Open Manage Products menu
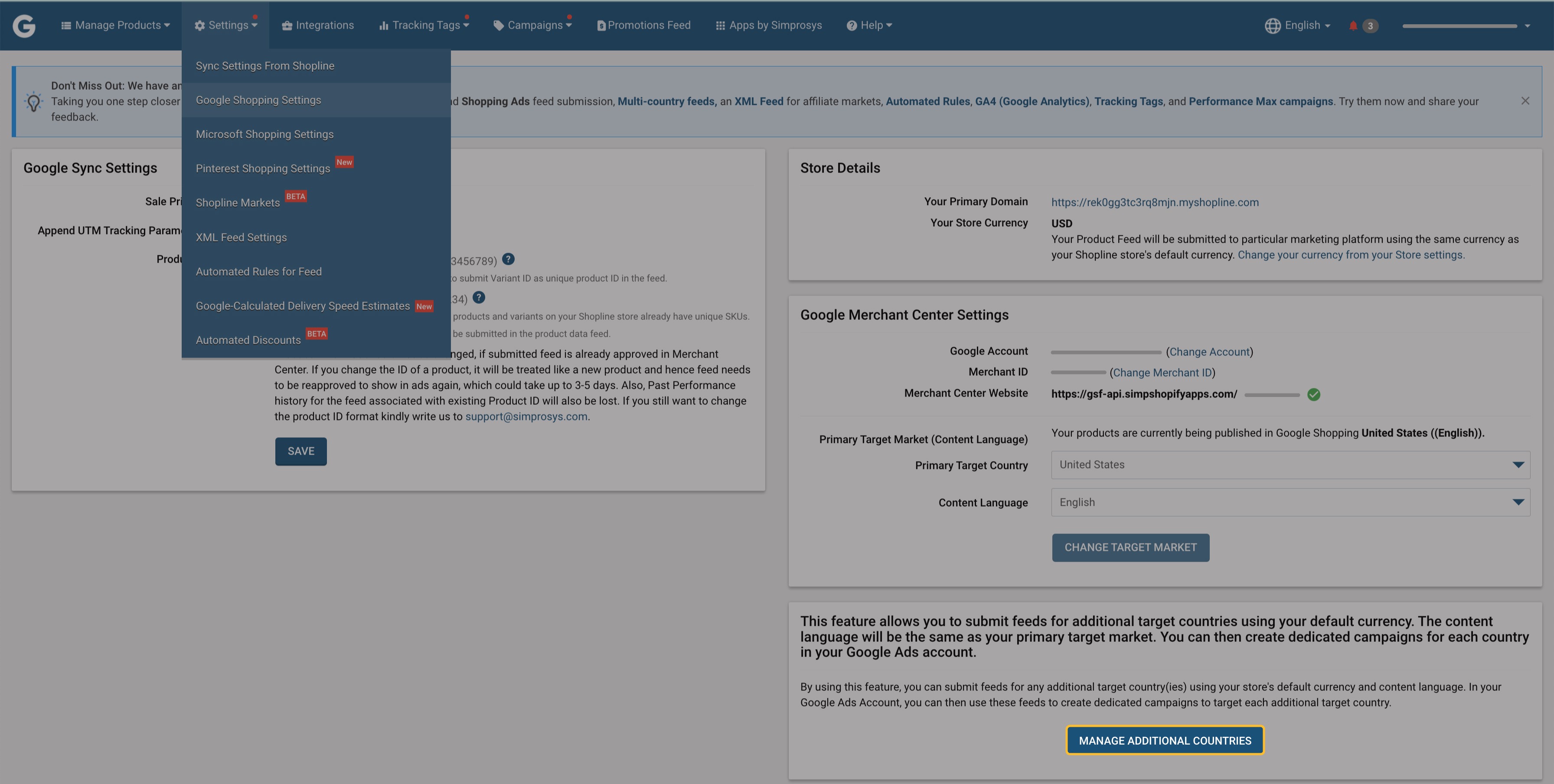 tap(115, 25)
